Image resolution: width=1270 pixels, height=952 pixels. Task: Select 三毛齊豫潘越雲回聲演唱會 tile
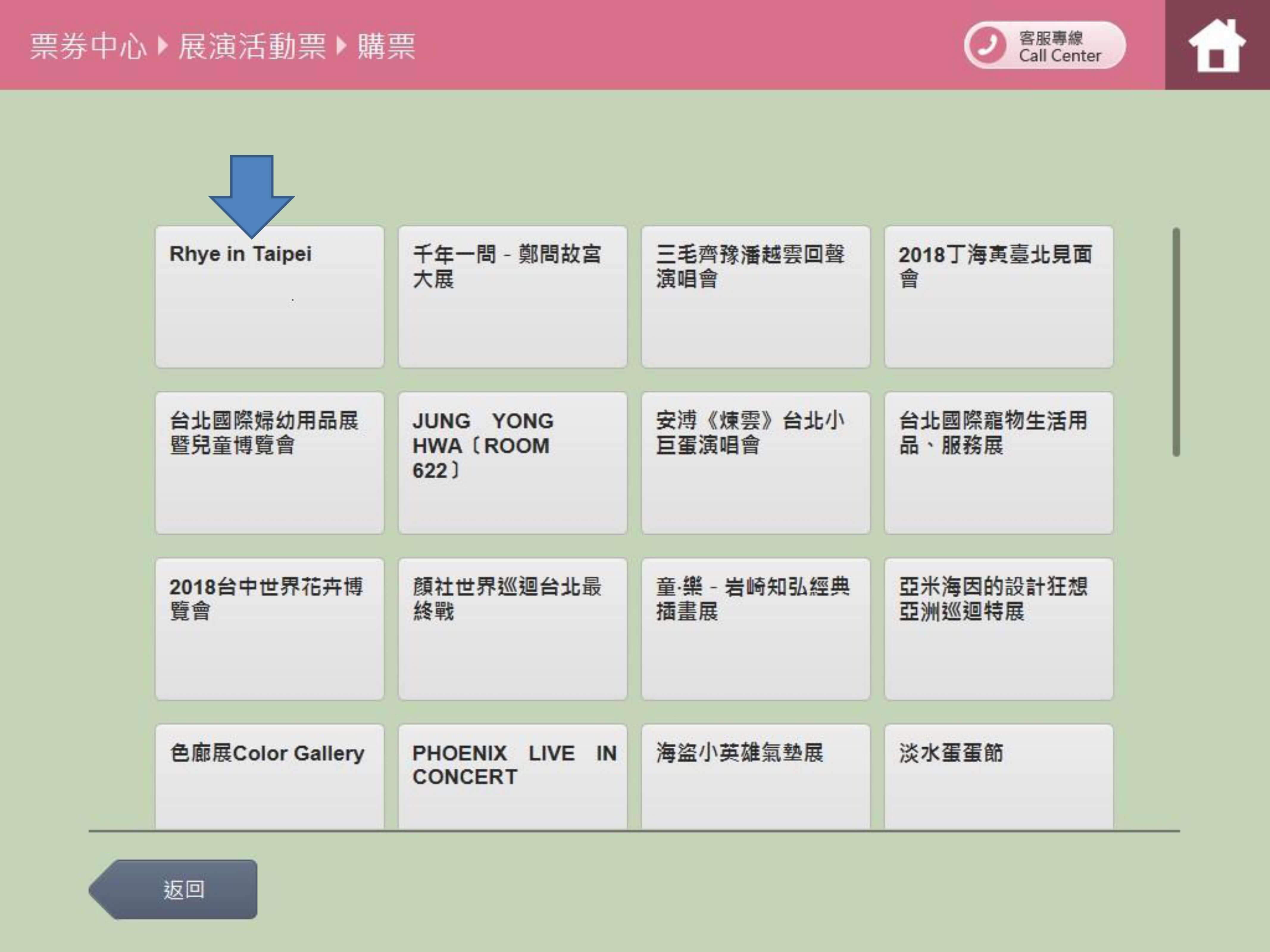point(756,297)
